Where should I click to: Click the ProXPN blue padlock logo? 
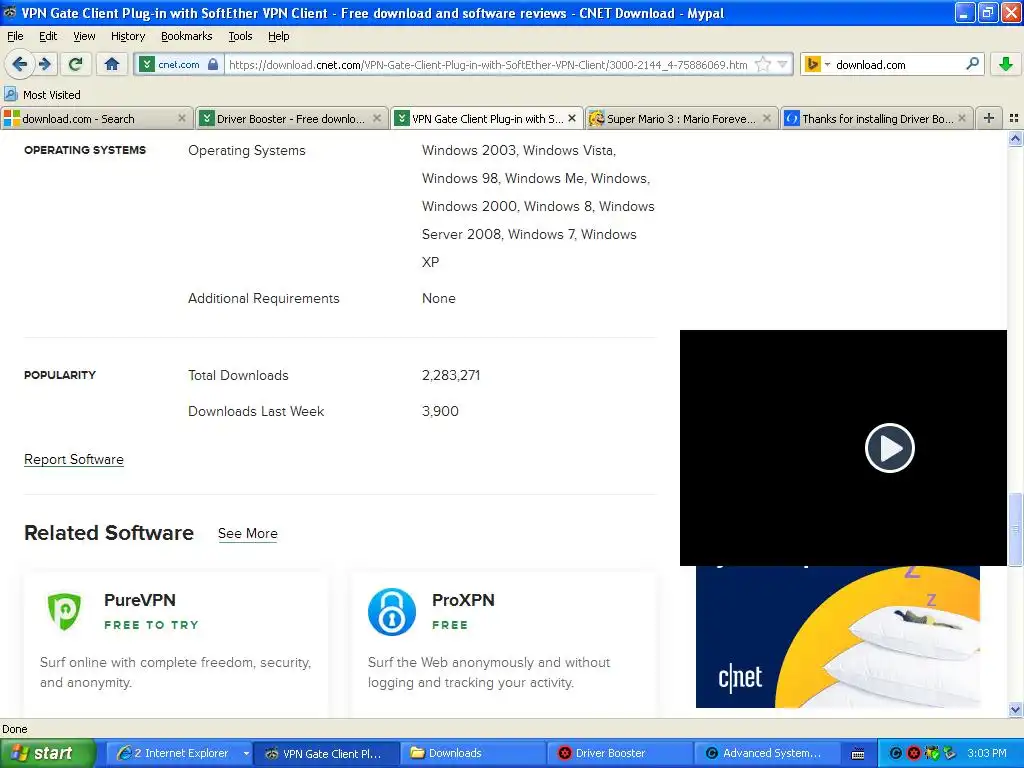point(392,612)
